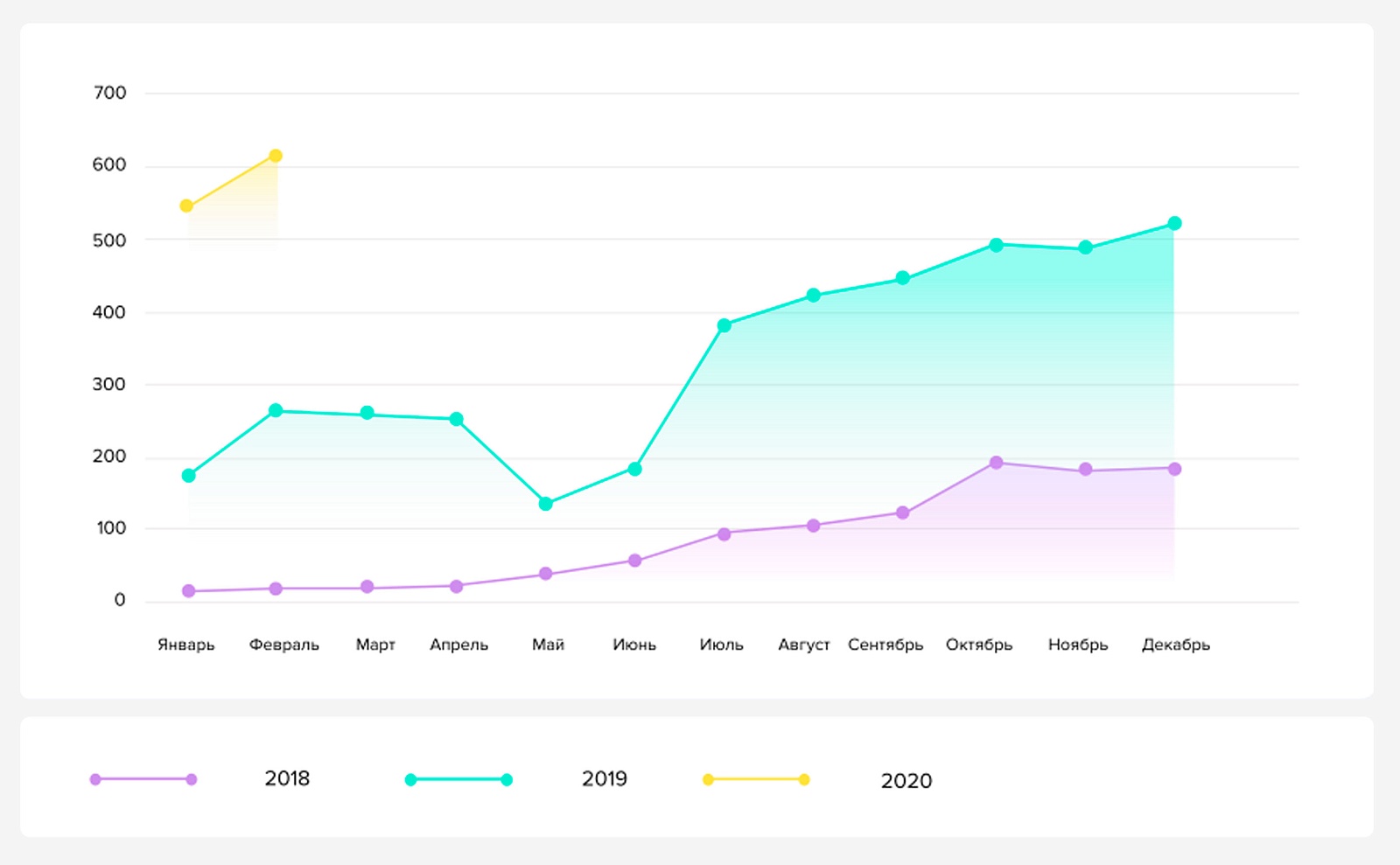Viewport: 1400px width, 865px height.
Task: Toggle the 2018 series legend label
Action: pos(287,778)
